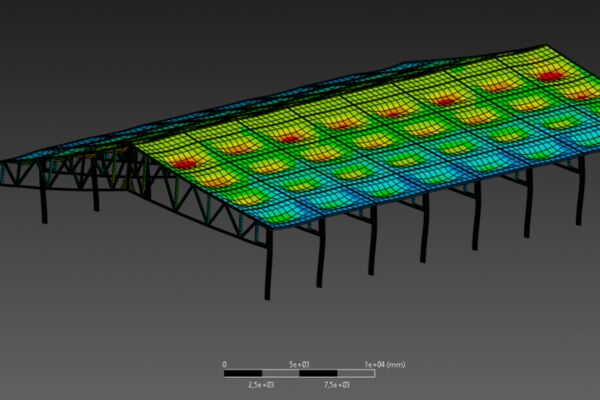The width and height of the screenshot is (600, 400).
Task: Select the black-and-white scale ruler bar
Action: (300, 373)
